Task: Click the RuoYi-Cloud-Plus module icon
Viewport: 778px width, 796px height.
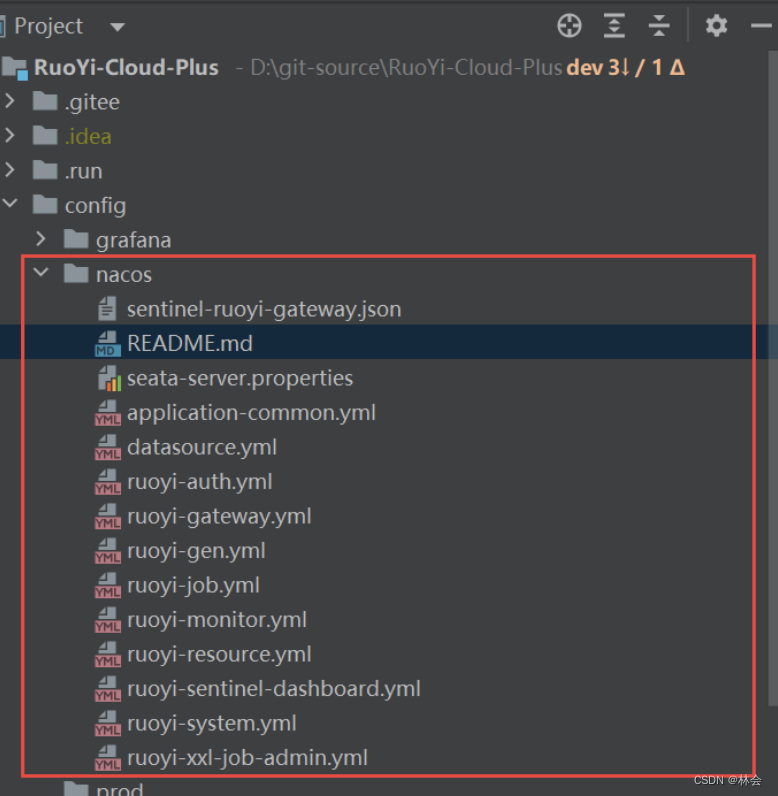Action: point(15,68)
